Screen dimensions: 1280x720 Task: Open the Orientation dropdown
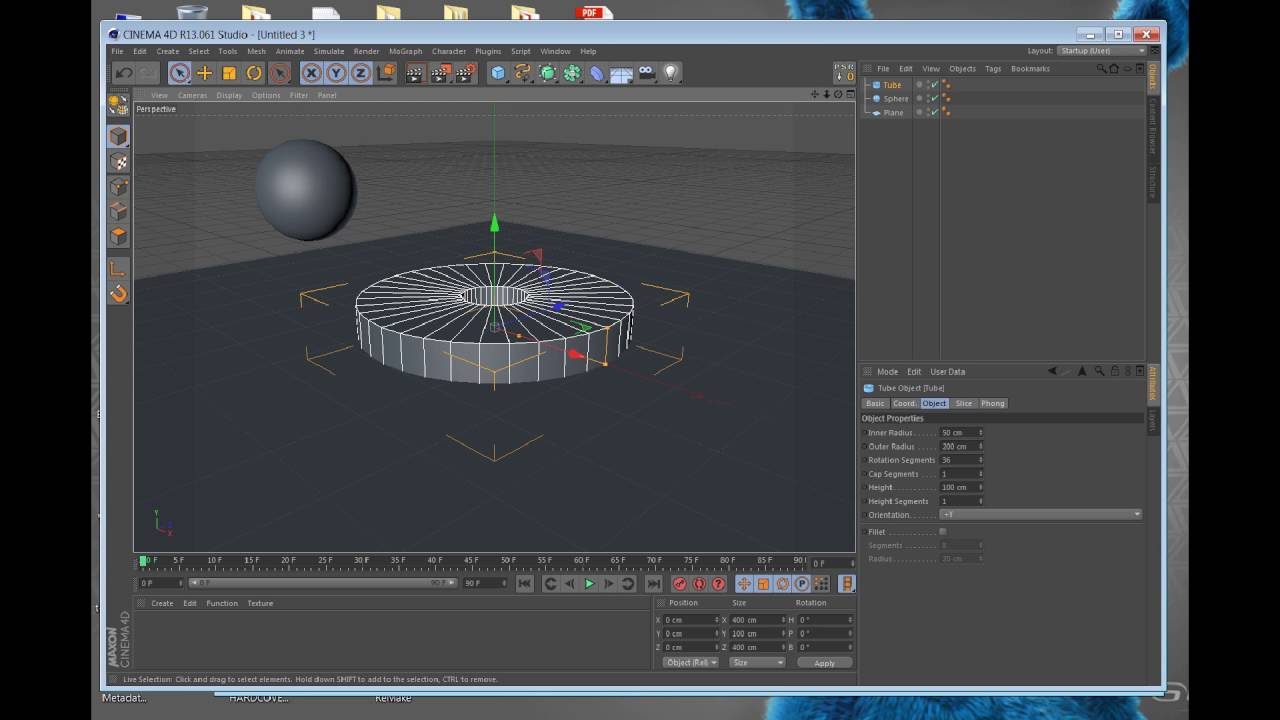1040,514
